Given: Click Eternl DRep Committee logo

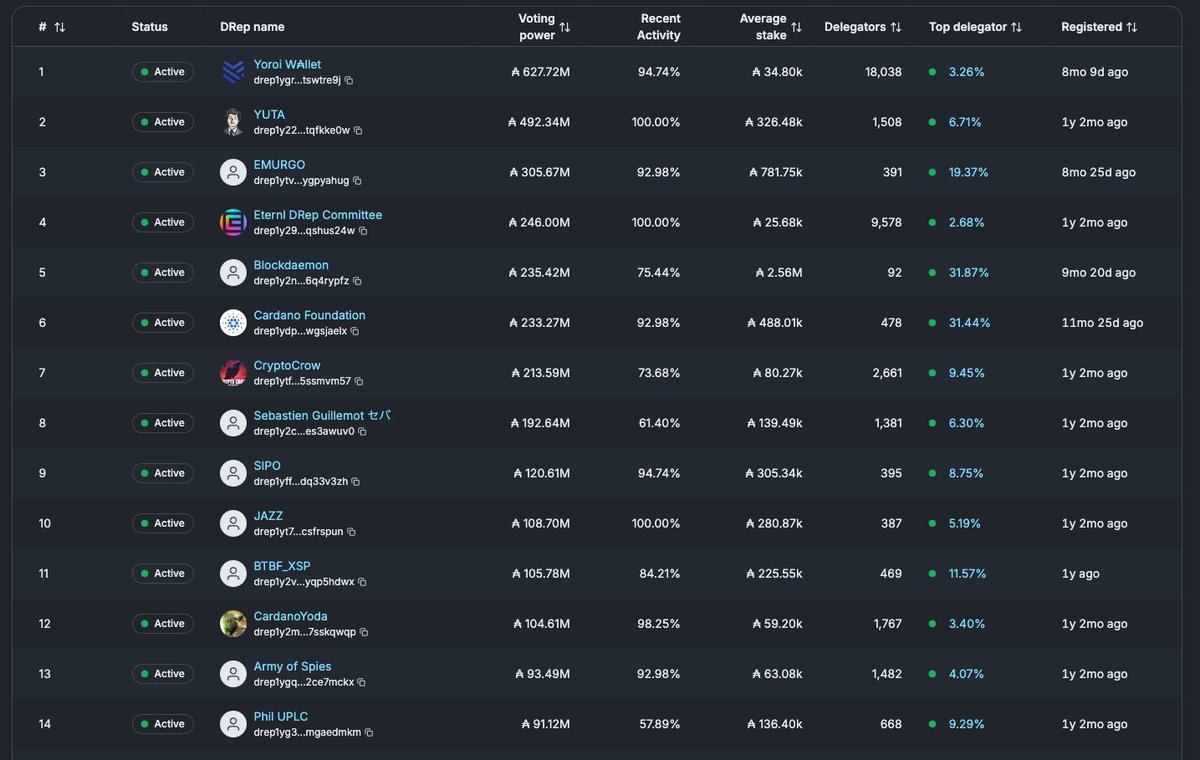Looking at the screenshot, I should tap(233, 222).
